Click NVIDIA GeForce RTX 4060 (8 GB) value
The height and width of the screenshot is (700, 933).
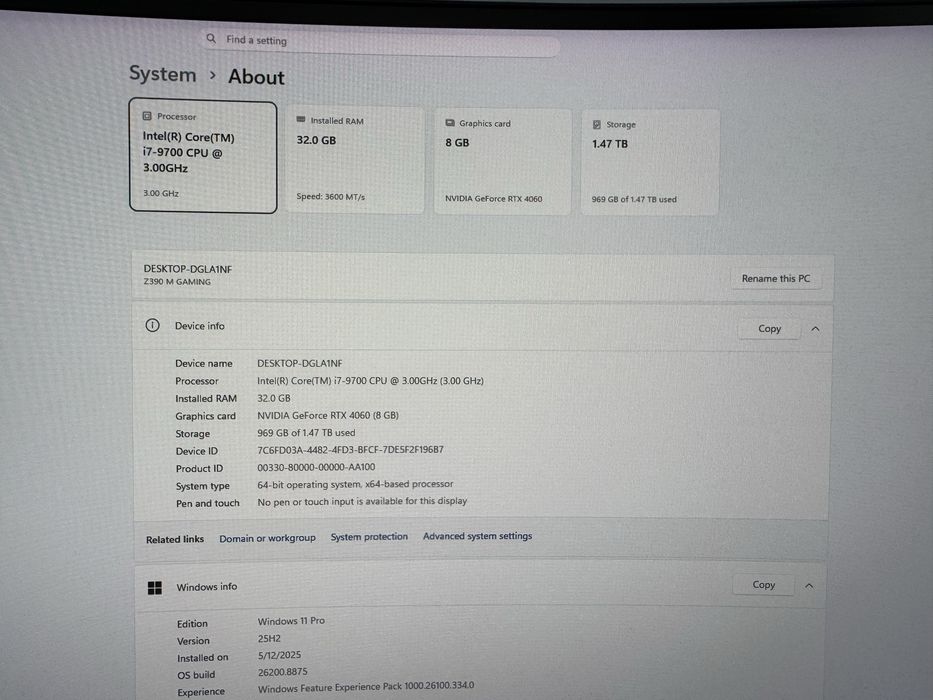coord(327,415)
